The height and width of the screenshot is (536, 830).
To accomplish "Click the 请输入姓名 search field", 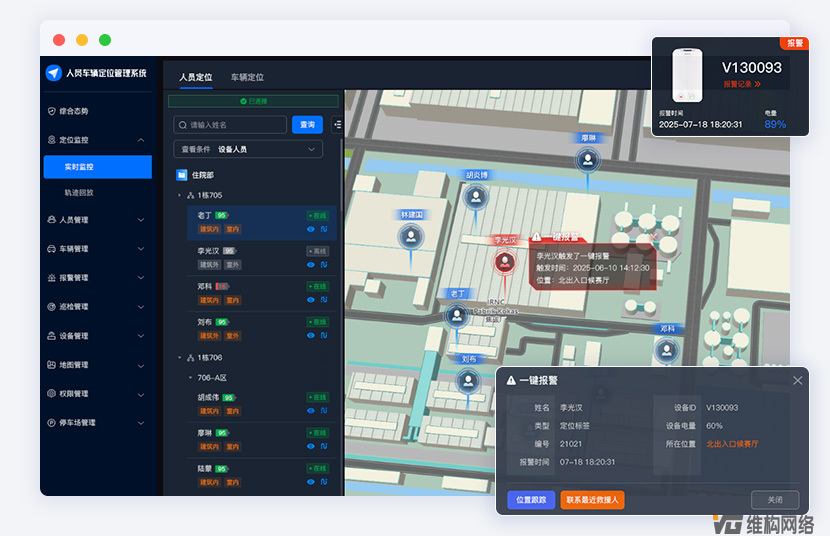I will tap(230, 125).
